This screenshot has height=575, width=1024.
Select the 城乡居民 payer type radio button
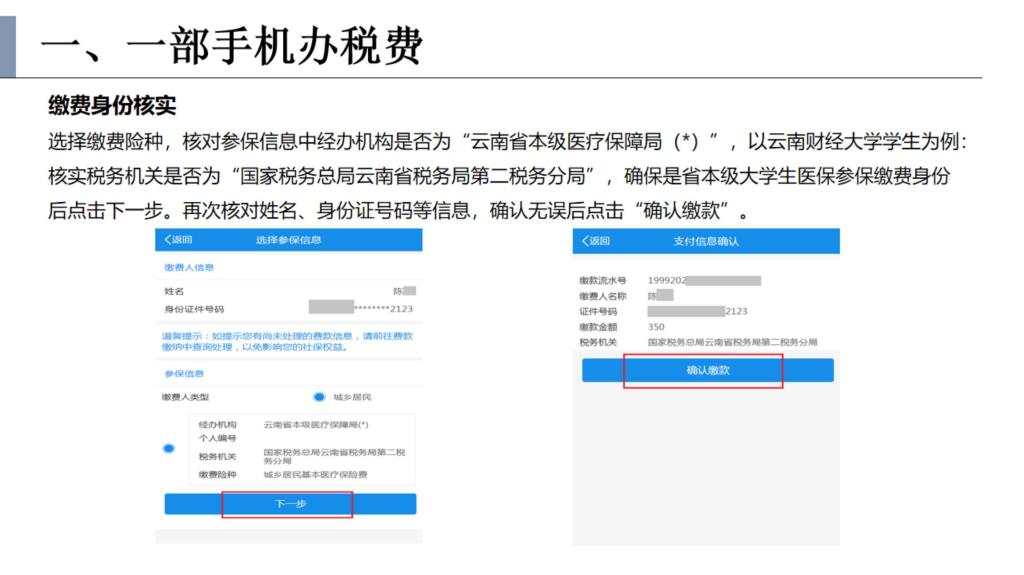click(320, 397)
